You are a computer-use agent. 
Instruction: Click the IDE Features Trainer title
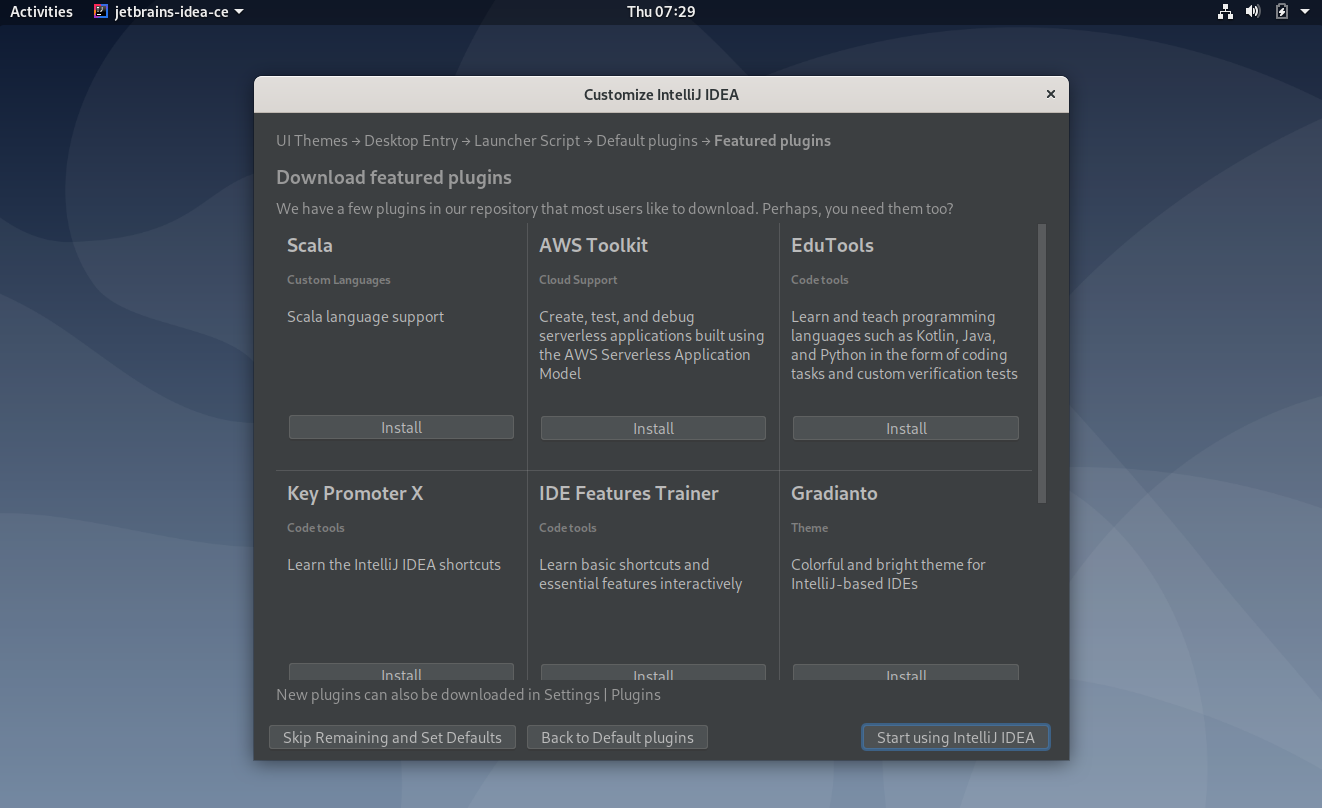tap(629, 493)
